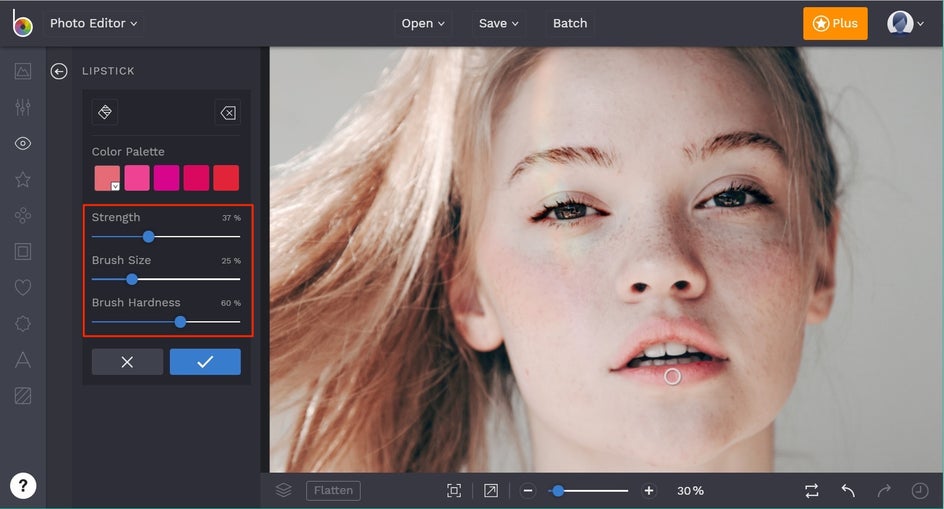The height and width of the screenshot is (509, 944).
Task: Expand the Save menu
Action: pos(498,23)
